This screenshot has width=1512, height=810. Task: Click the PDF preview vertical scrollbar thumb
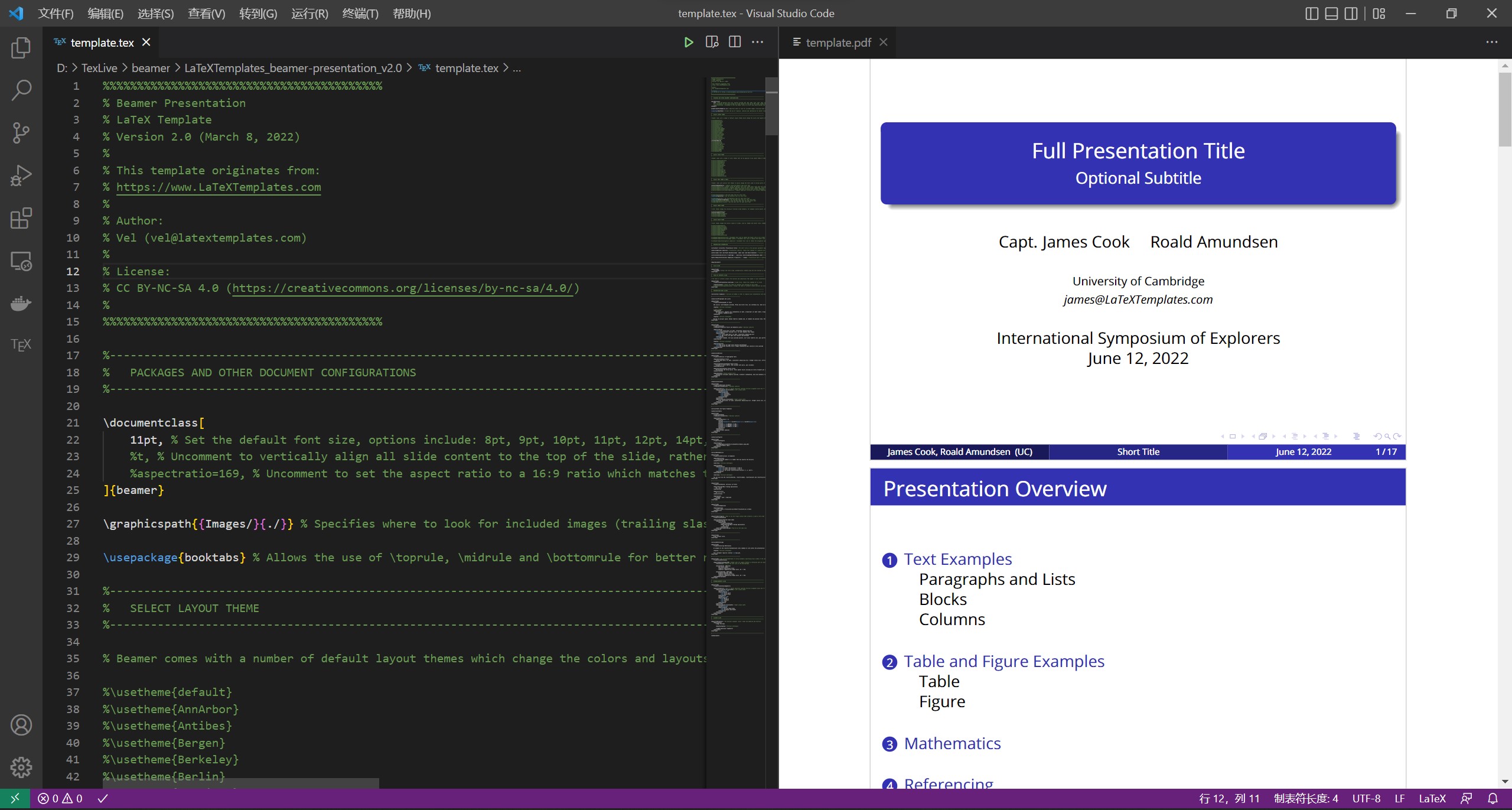1504,109
